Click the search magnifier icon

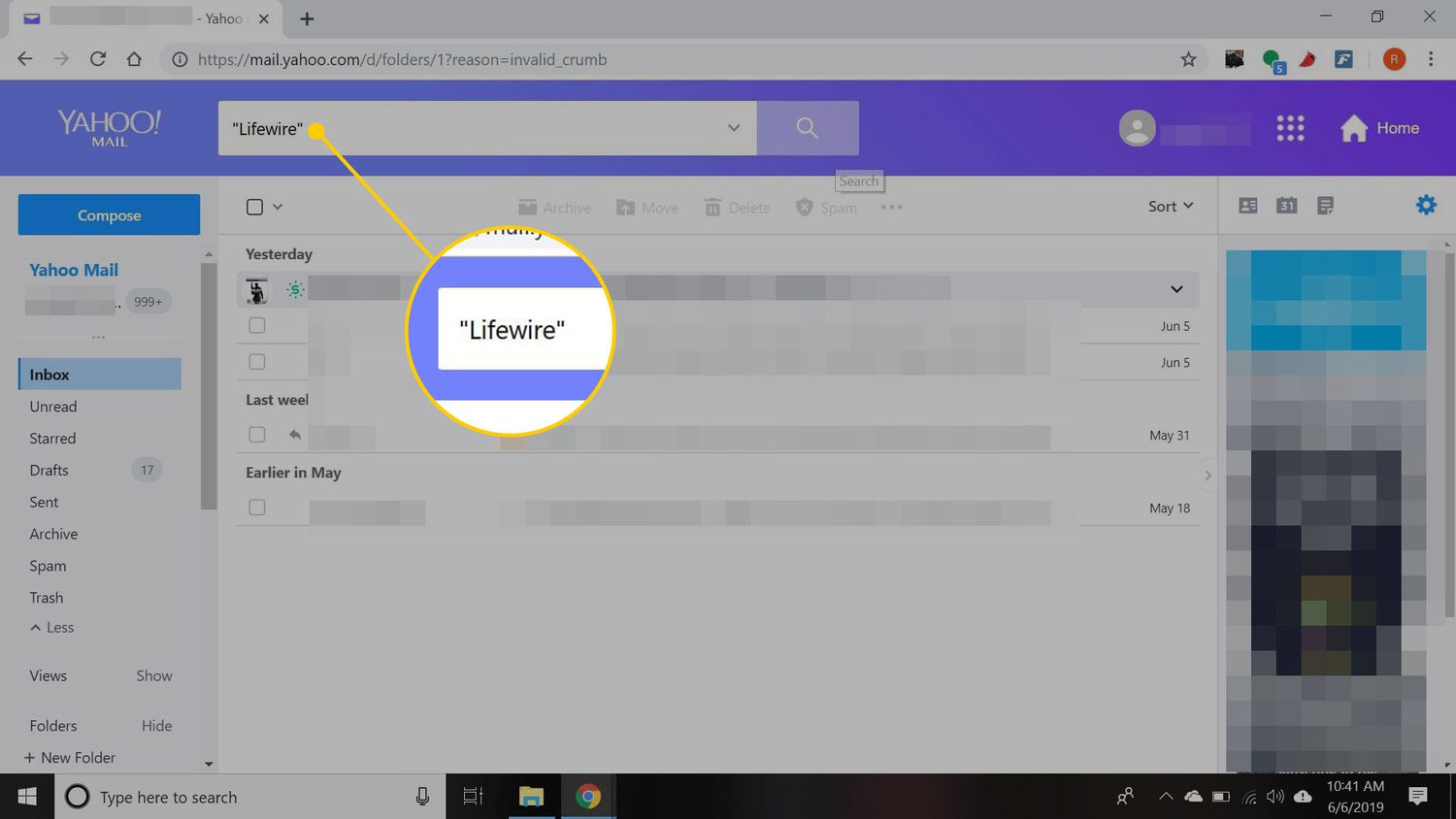coord(807,127)
